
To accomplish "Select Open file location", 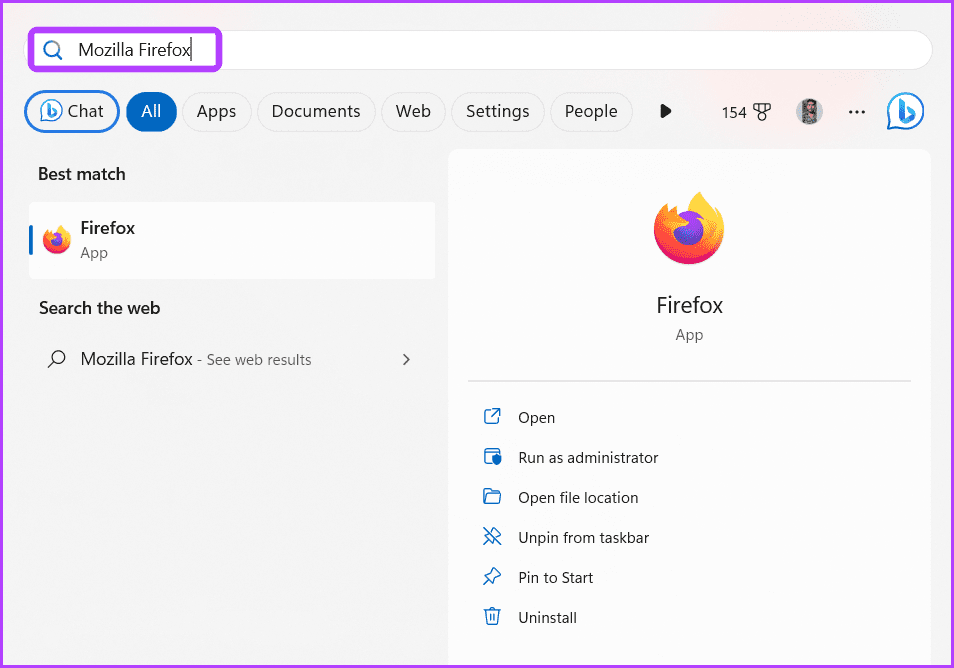I will coord(578,498).
